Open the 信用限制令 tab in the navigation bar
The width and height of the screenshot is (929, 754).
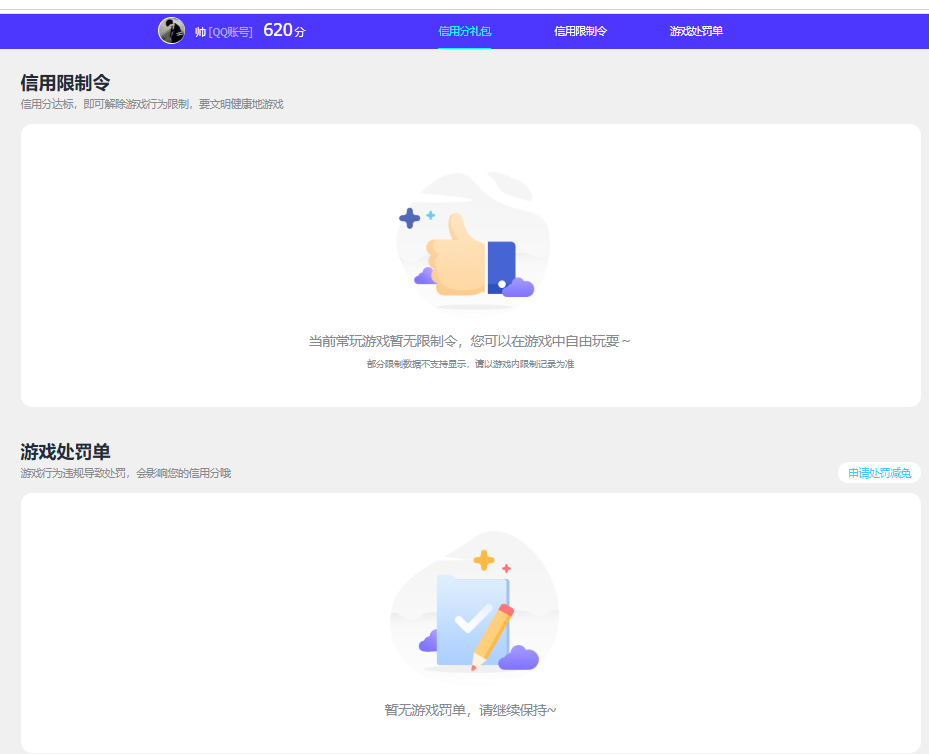581,31
